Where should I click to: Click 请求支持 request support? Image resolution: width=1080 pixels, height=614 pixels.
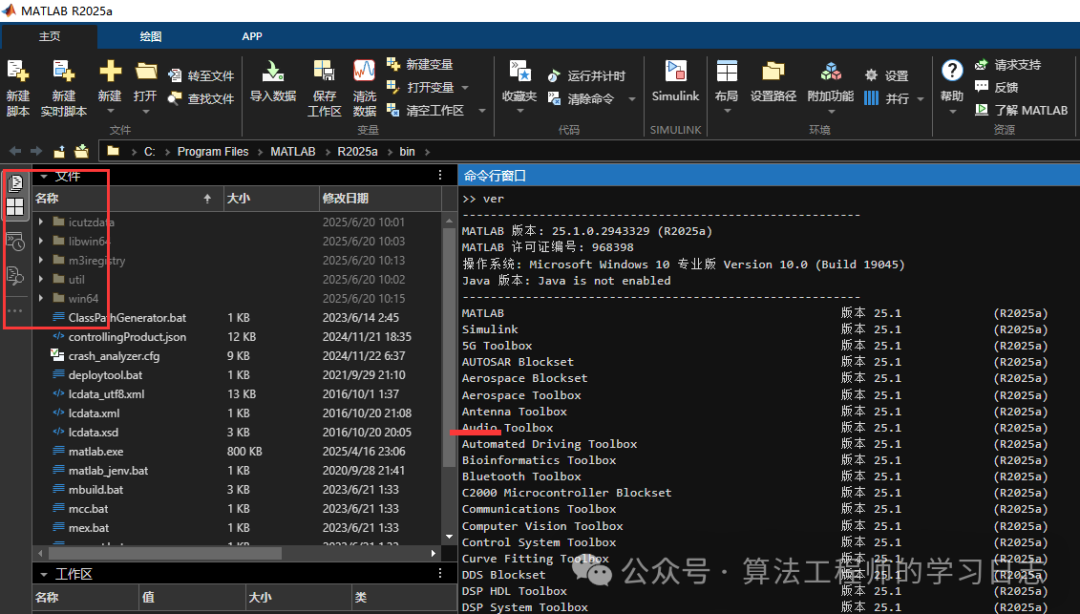pyautogui.click(x=1008, y=65)
